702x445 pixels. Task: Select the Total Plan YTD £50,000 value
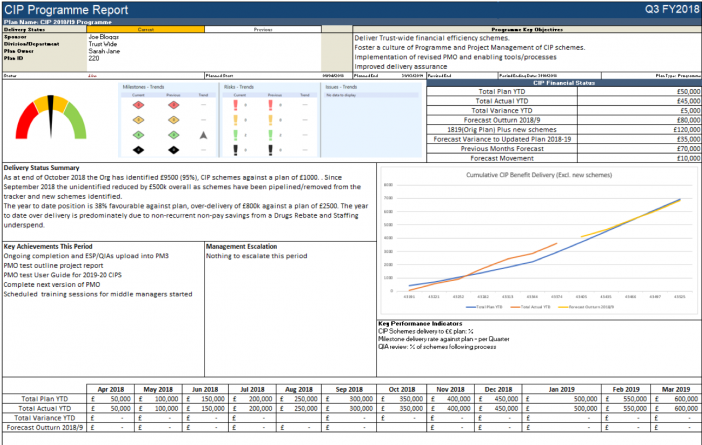click(688, 91)
